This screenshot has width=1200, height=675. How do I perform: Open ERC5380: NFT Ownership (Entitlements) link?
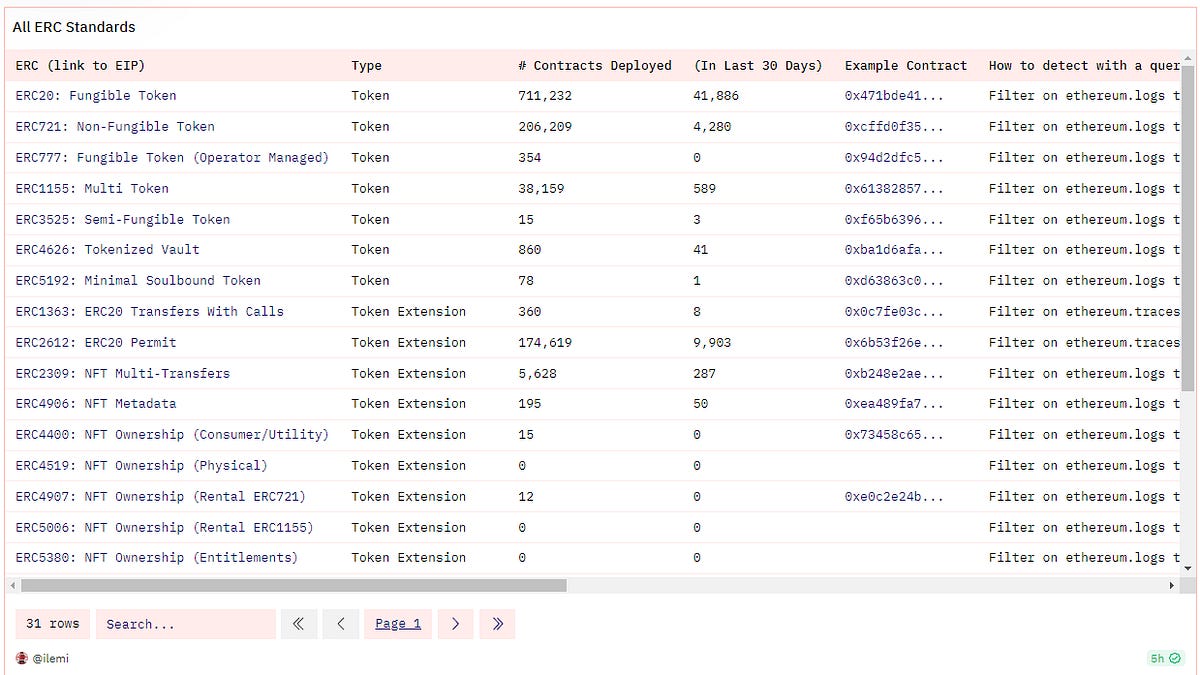157,558
